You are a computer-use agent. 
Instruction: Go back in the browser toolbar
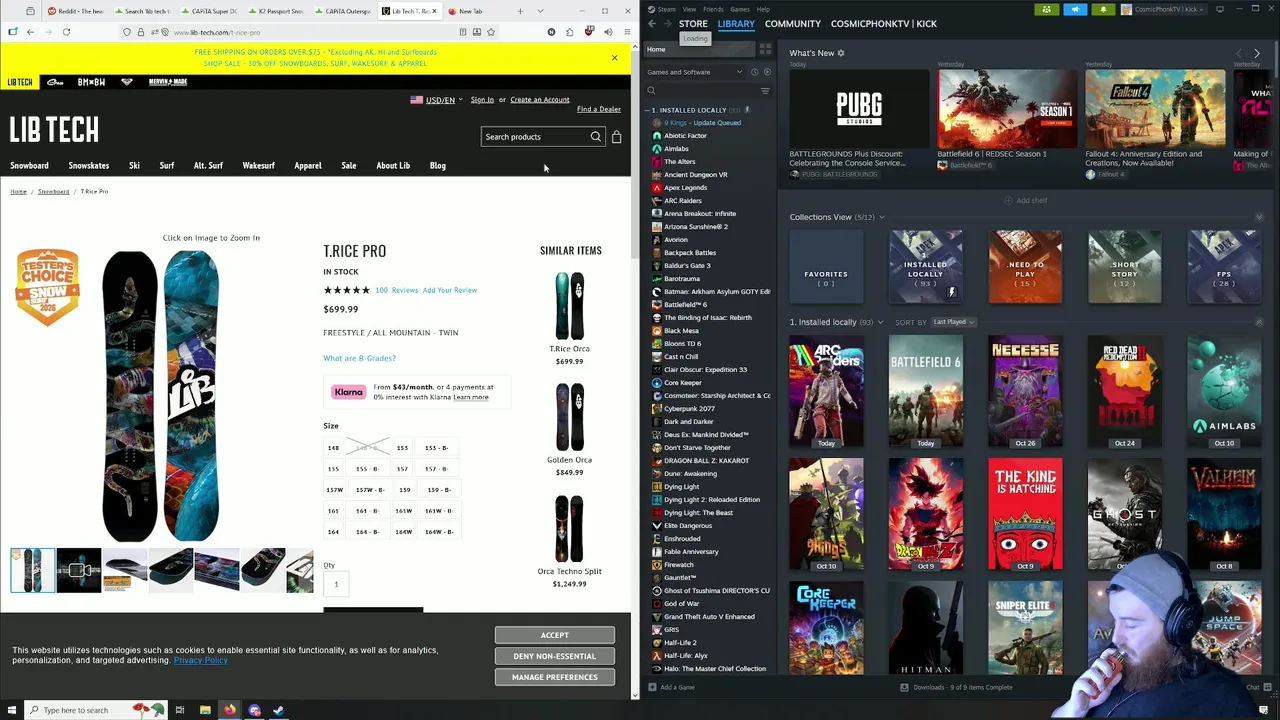(x=30, y=32)
